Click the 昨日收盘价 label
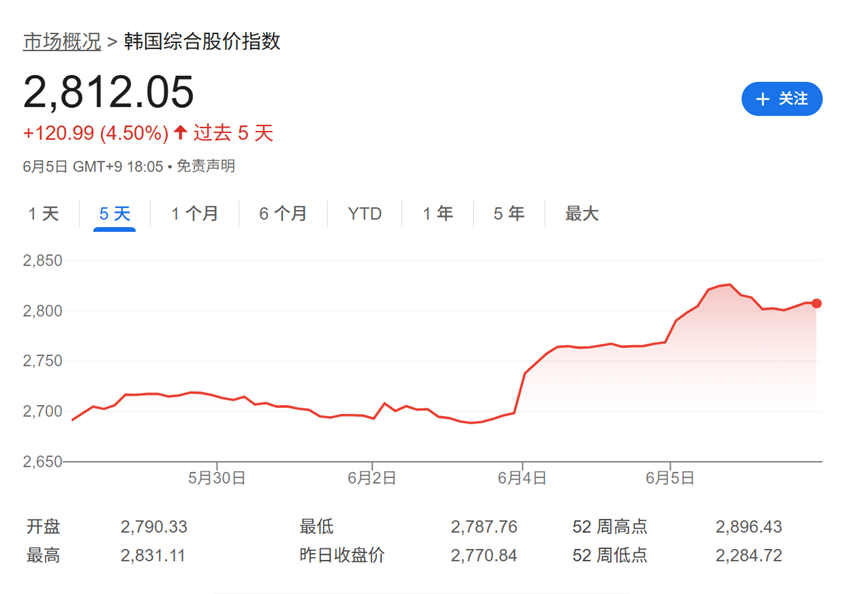The height and width of the screenshot is (594, 865). (x=342, y=555)
